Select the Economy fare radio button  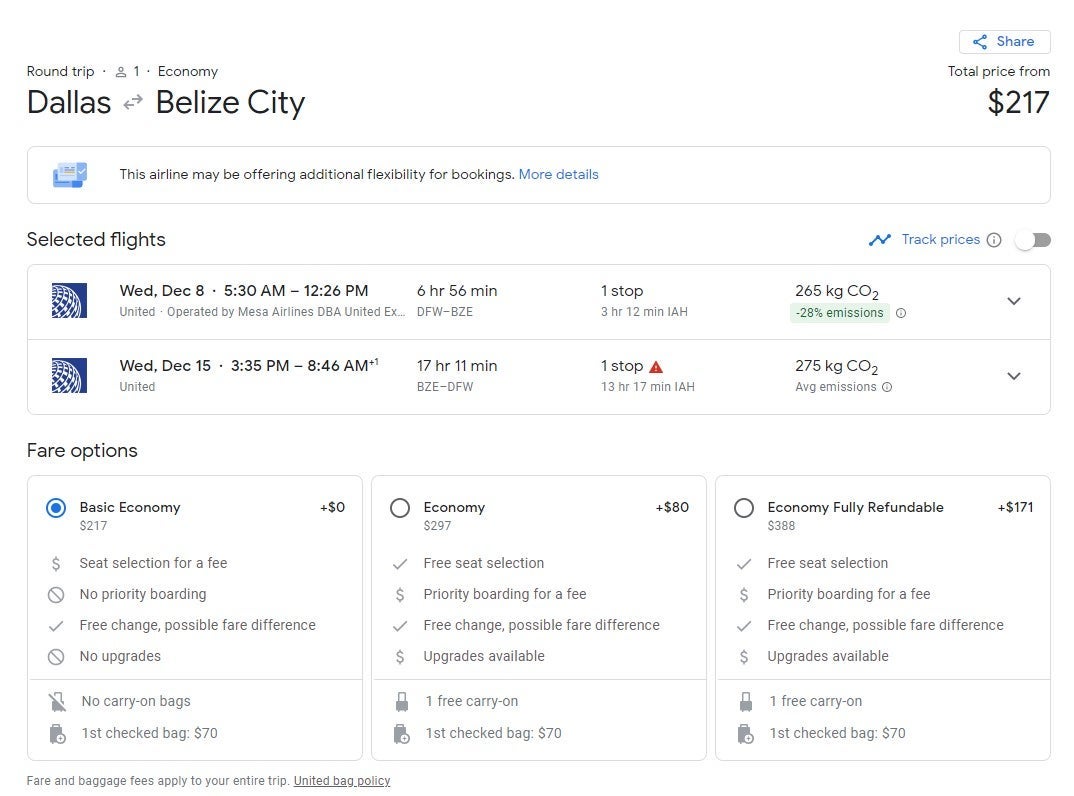(x=400, y=508)
